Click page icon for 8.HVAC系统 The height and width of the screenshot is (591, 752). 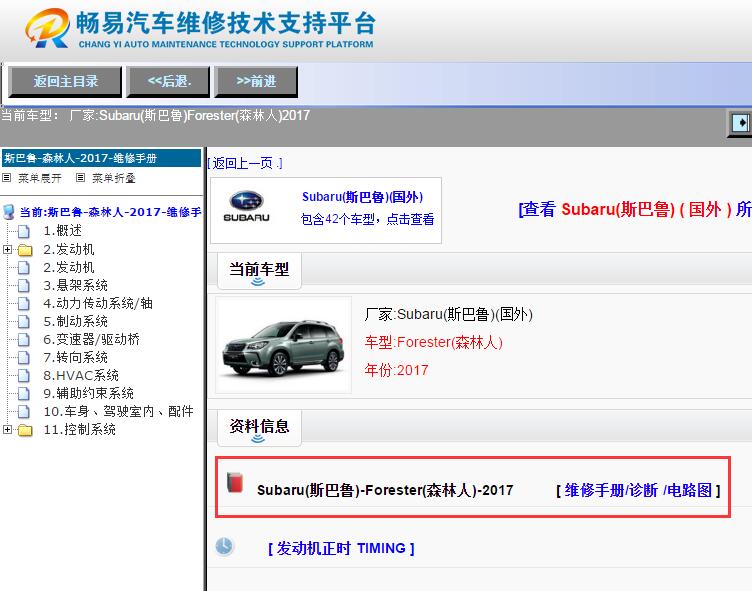point(24,376)
